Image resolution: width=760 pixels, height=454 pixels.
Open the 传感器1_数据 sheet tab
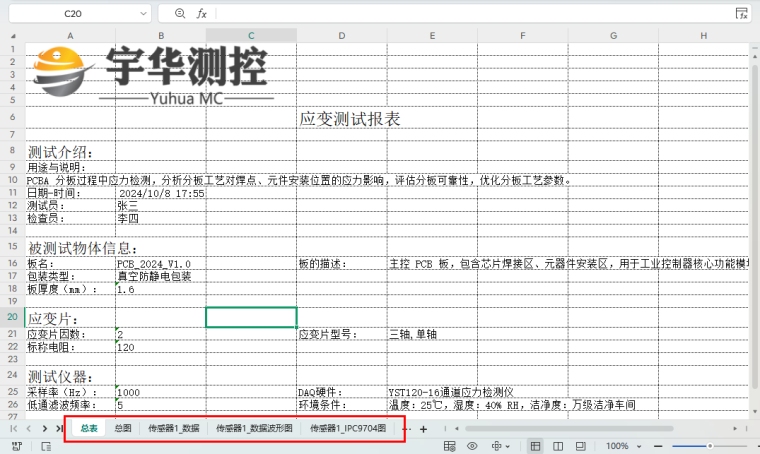click(x=174, y=428)
